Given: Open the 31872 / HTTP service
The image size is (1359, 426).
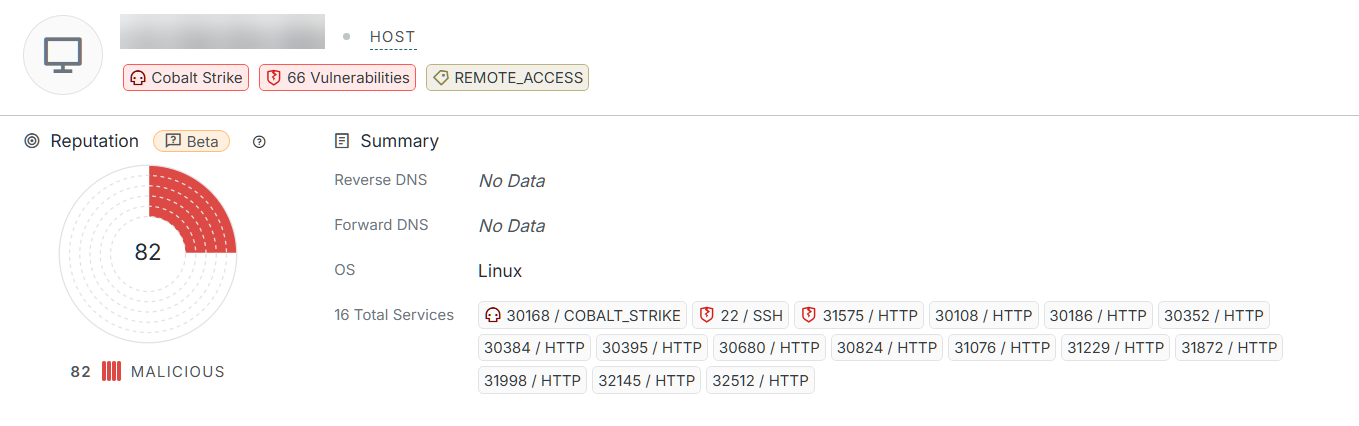Looking at the screenshot, I should (x=1229, y=348).
